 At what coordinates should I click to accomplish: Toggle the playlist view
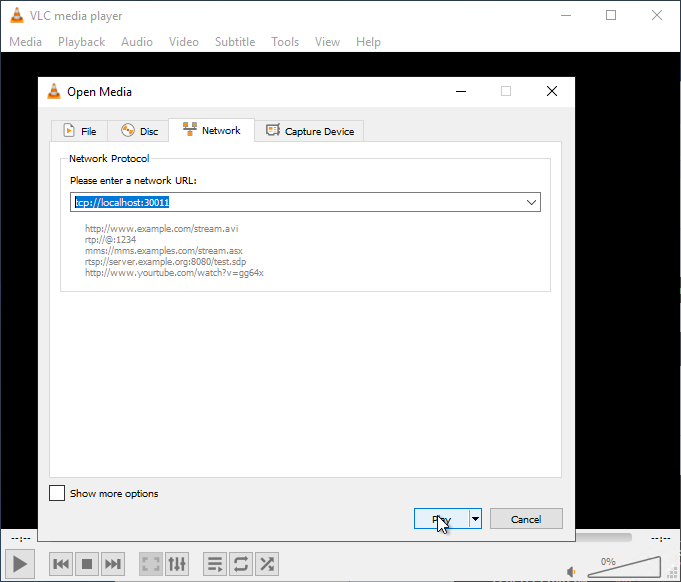[x=215, y=564]
